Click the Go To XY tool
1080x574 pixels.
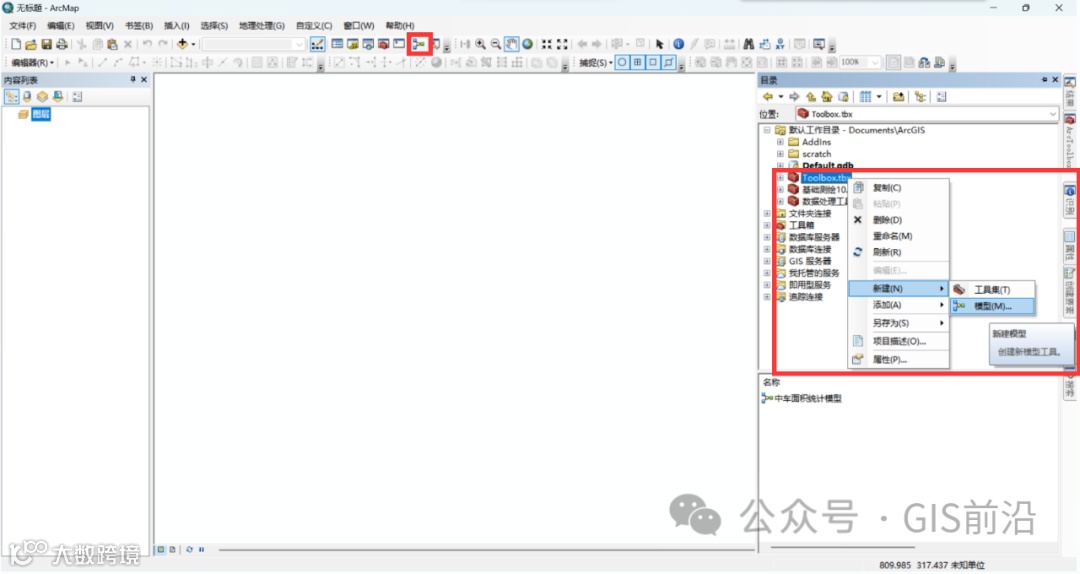pyautogui.click(x=780, y=44)
